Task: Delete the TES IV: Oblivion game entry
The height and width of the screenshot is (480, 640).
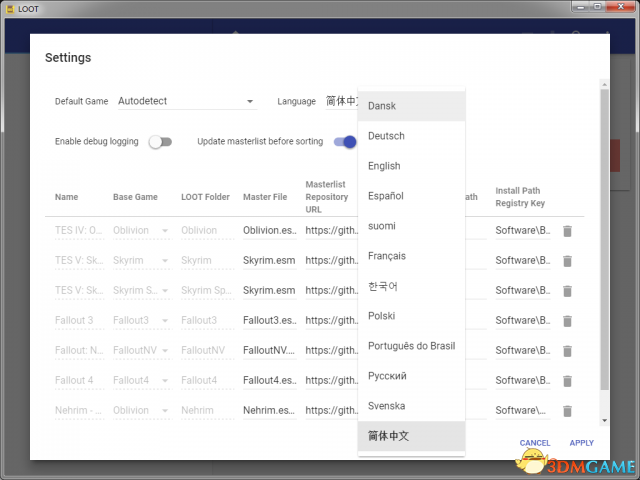Action: coord(567,231)
